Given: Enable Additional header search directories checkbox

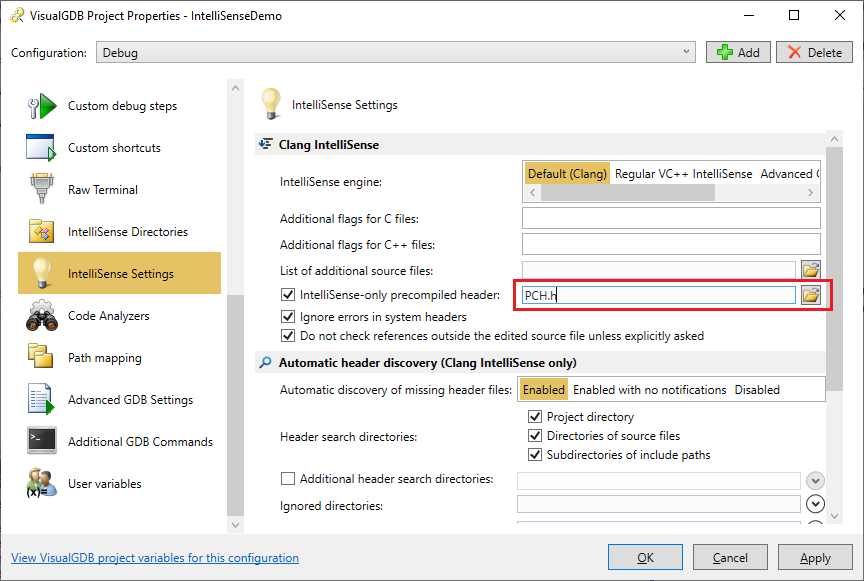Looking at the screenshot, I should coord(288,478).
